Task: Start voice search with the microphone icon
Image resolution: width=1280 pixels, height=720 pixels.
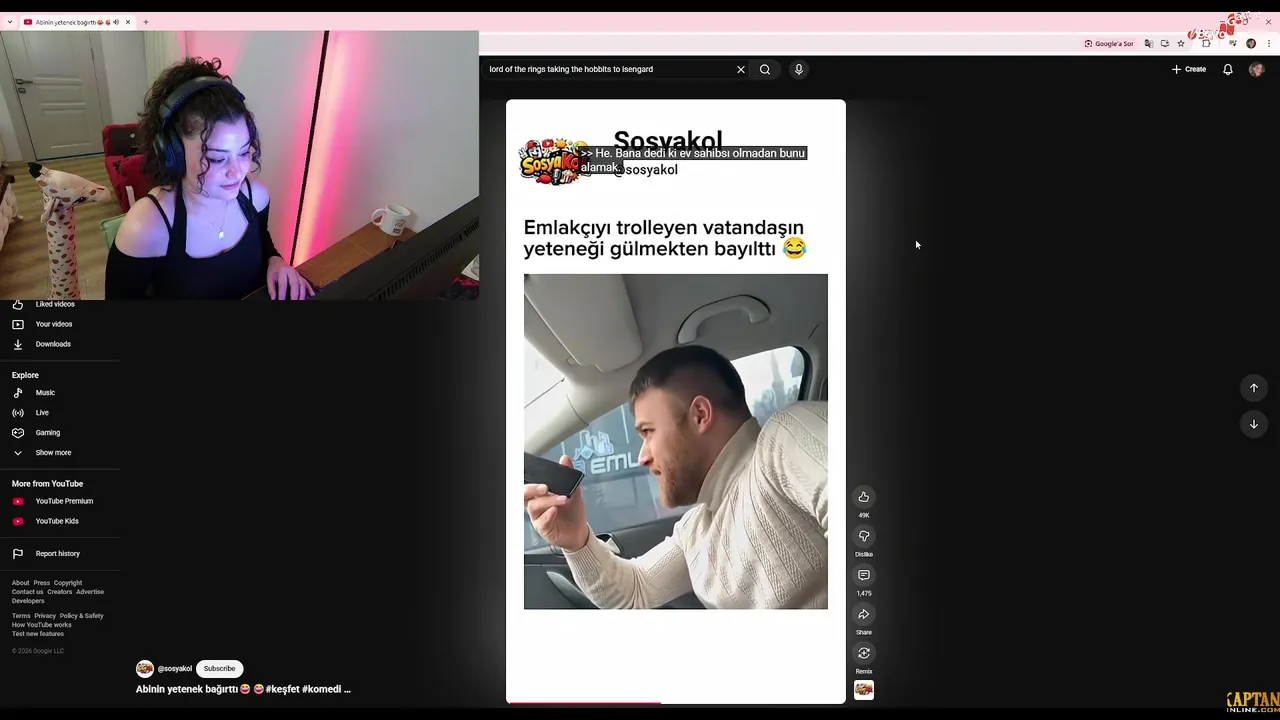Action: pos(798,69)
